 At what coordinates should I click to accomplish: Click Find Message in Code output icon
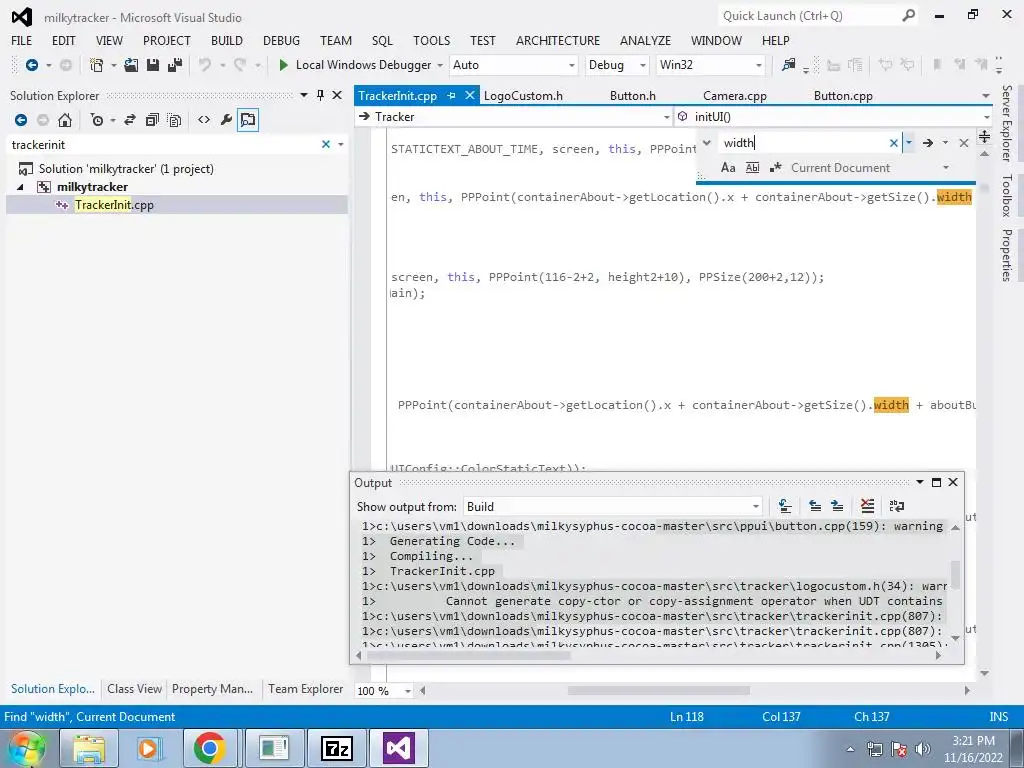[x=786, y=506]
